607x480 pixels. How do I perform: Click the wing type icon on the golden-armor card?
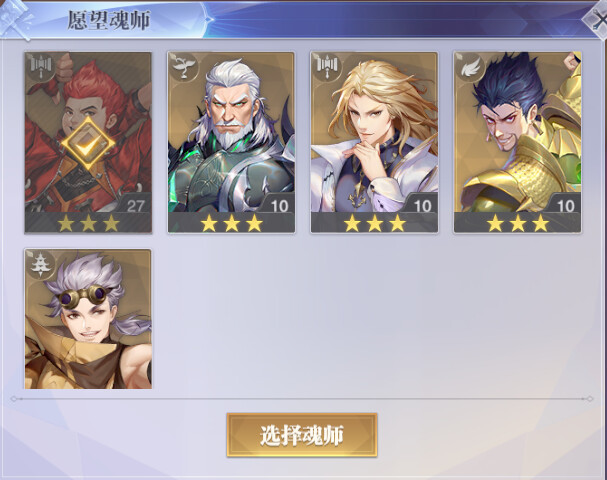coord(470,66)
